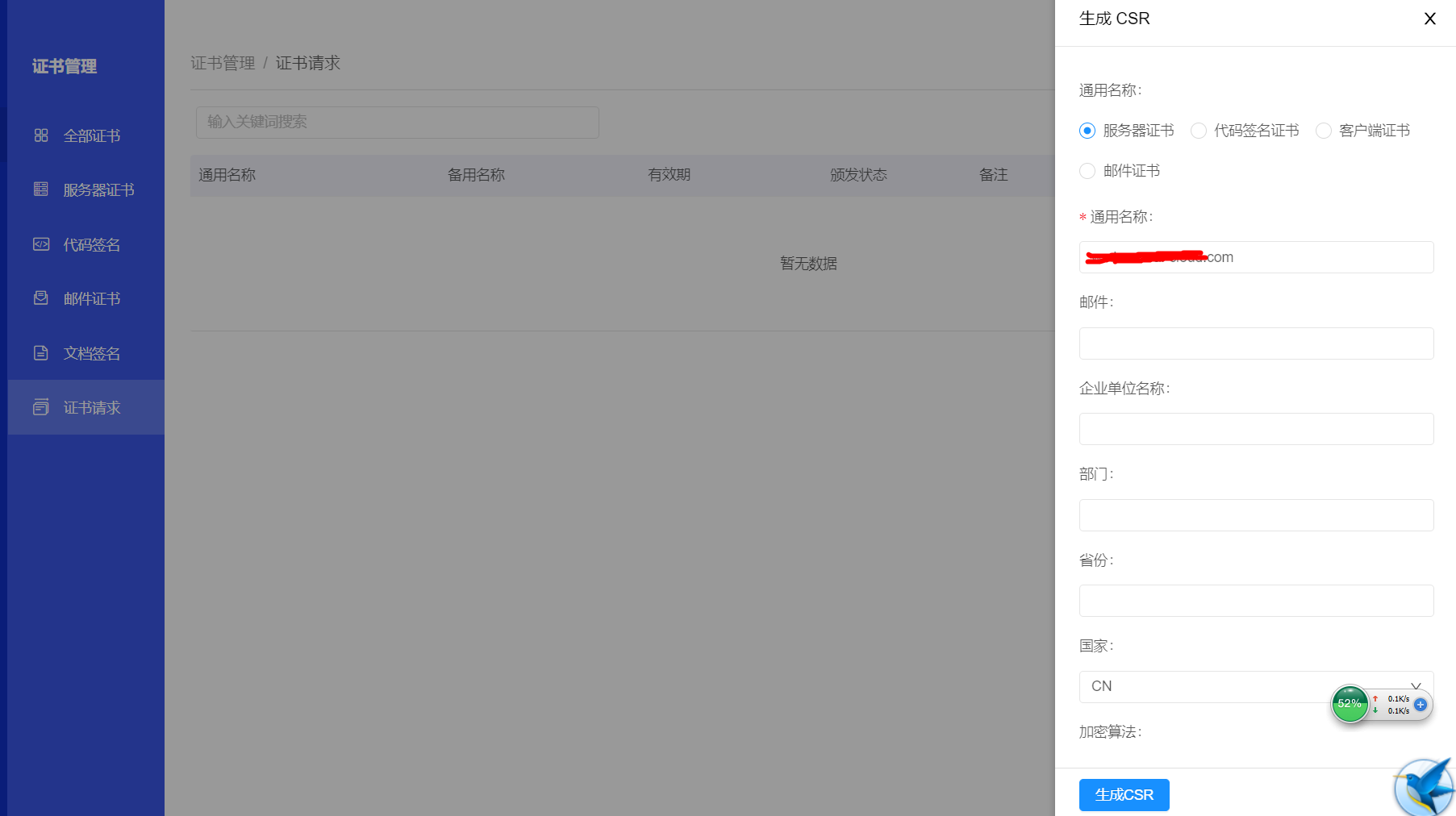The image size is (1456, 816).
Task: Click 证书管理 breadcrumb link
Action: pos(223,63)
